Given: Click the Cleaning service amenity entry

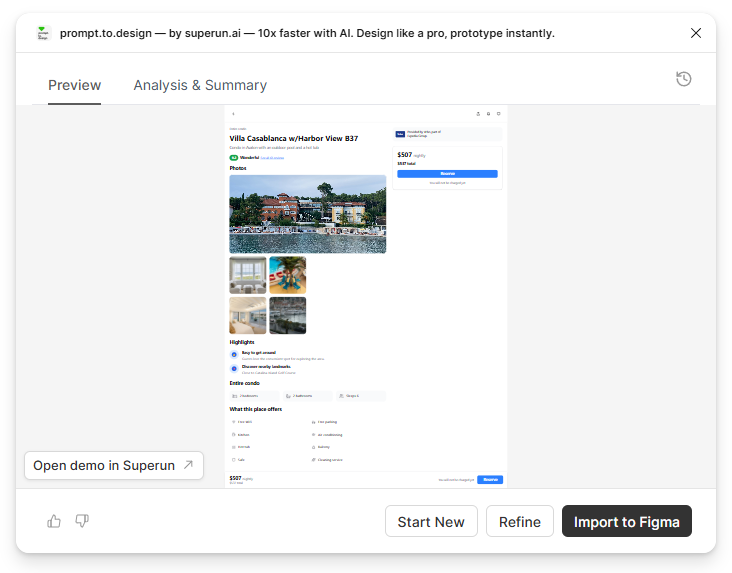Looking at the screenshot, I should pos(327,460).
